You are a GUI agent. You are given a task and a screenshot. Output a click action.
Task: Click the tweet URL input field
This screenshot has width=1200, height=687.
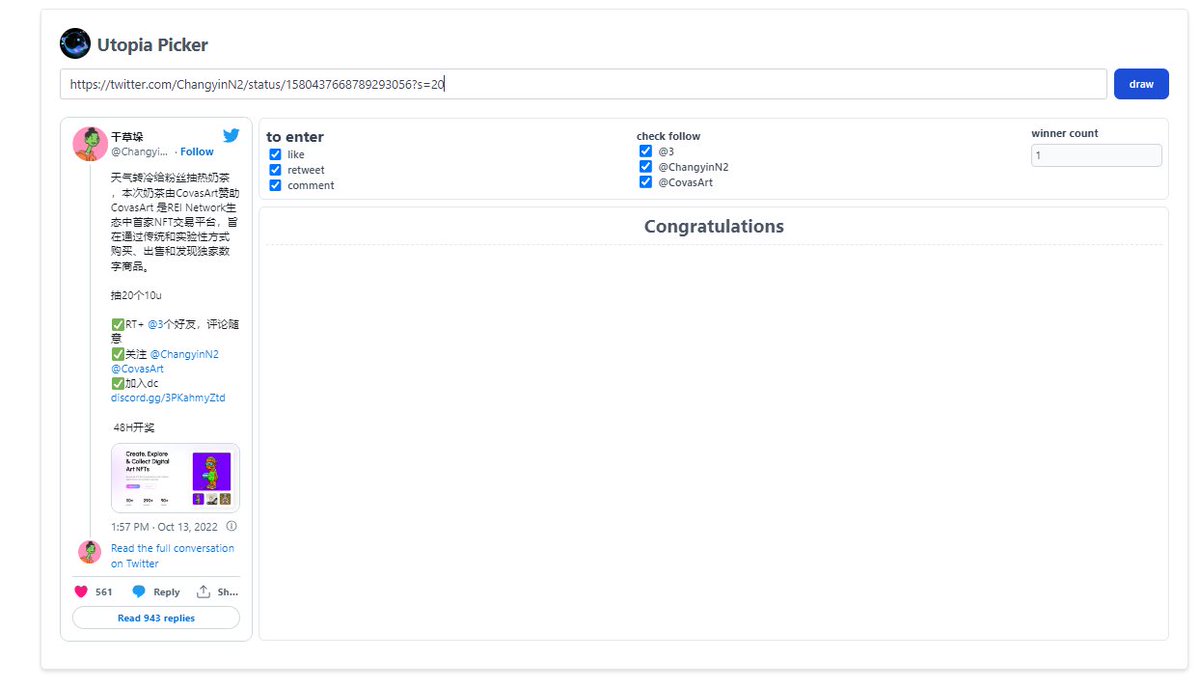[583, 84]
